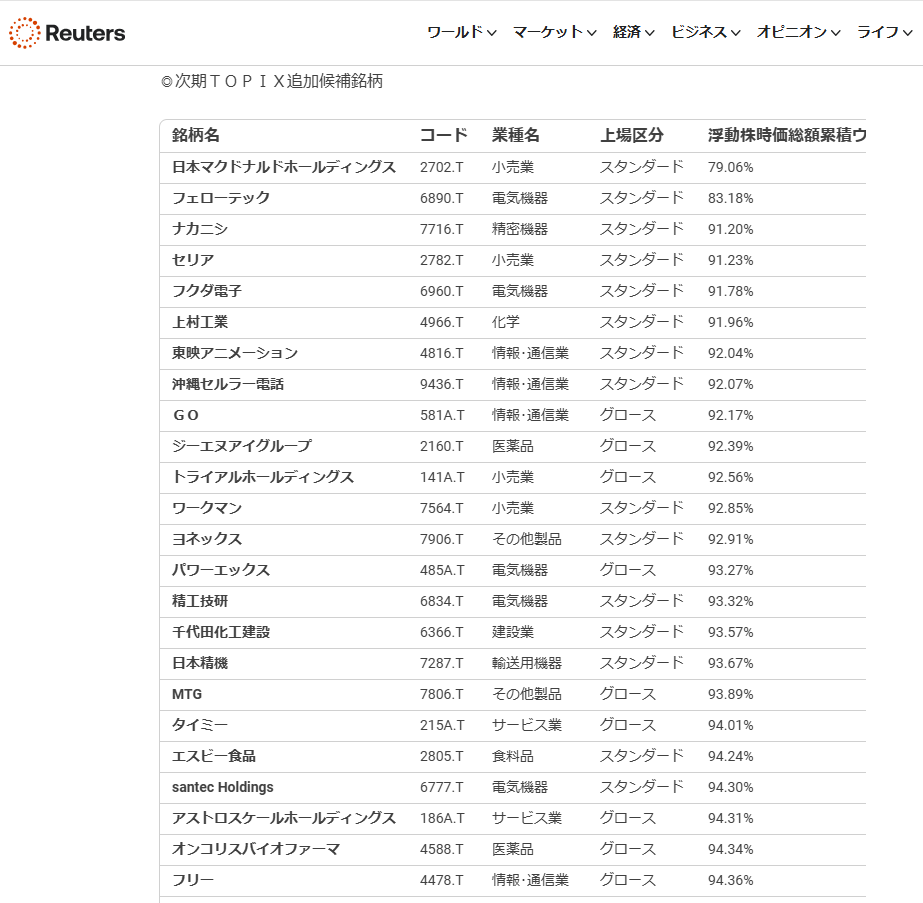Click the 上場区分 column header

(x=632, y=135)
